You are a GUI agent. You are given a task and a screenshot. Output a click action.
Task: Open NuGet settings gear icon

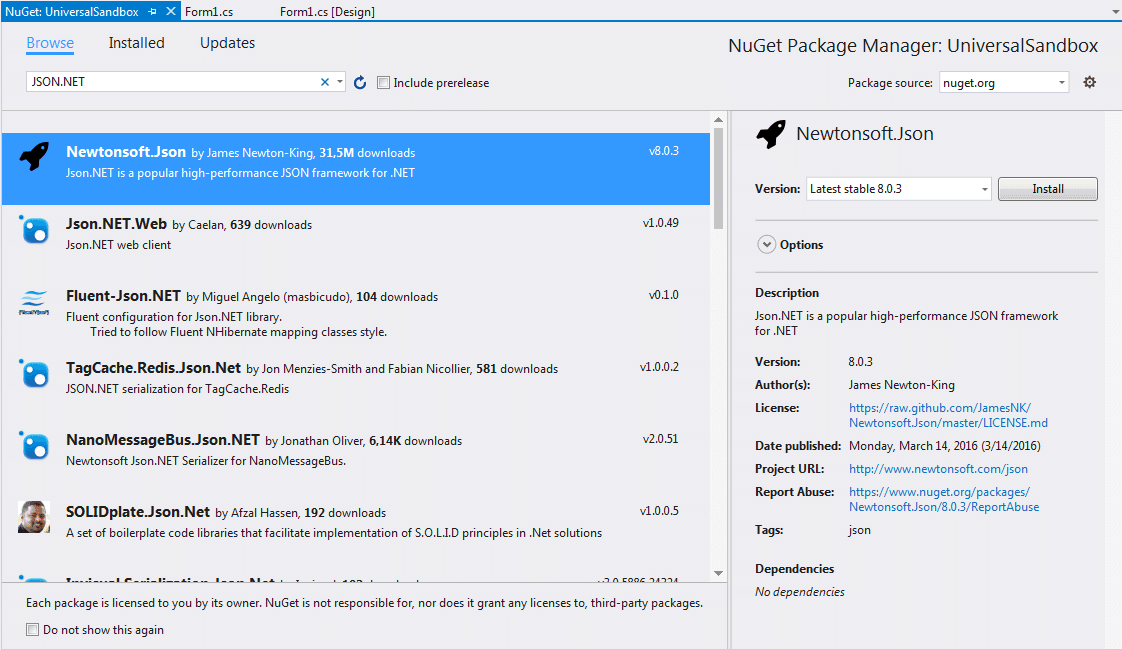coord(1089,82)
